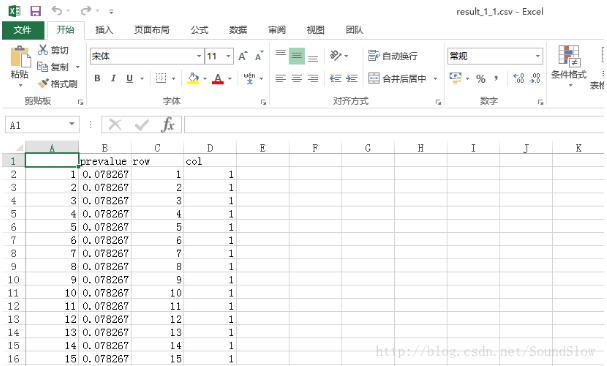Open font name dropdown (宋体)
Screen dimensions: 607x366
point(199,56)
